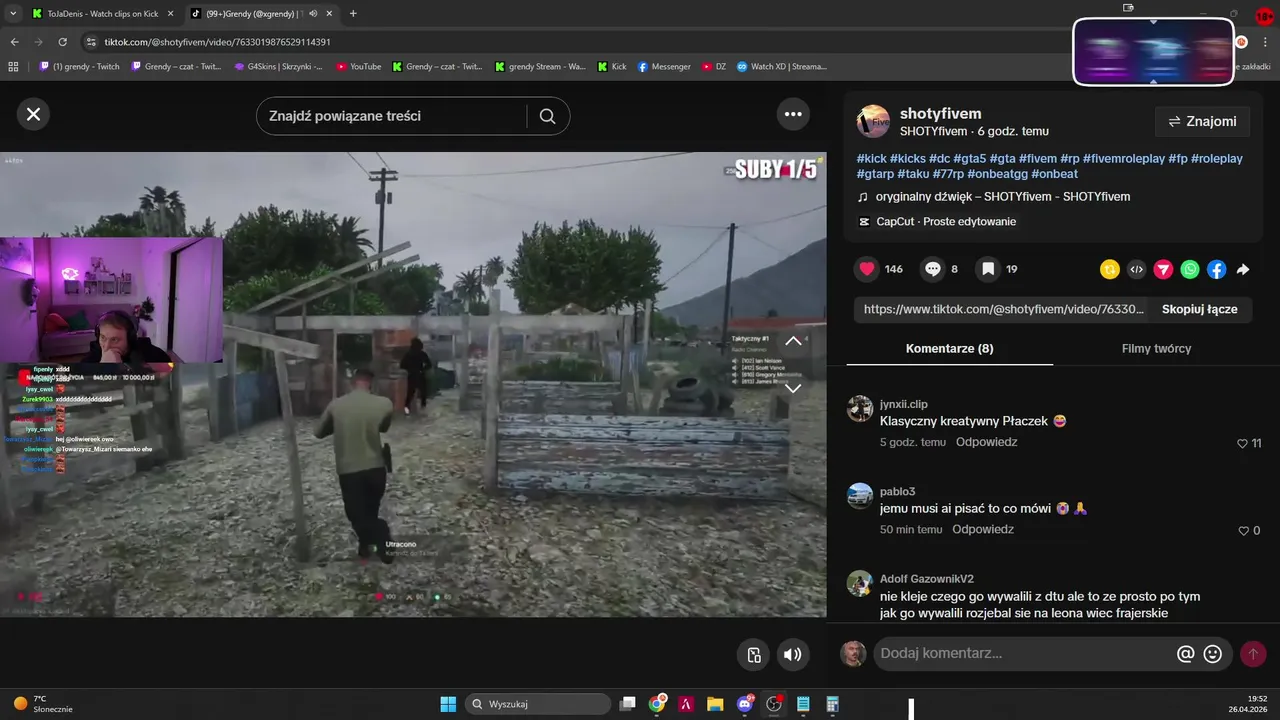Like jynxii.clip's comment heart
This screenshot has height=720, width=1280.
point(1242,443)
